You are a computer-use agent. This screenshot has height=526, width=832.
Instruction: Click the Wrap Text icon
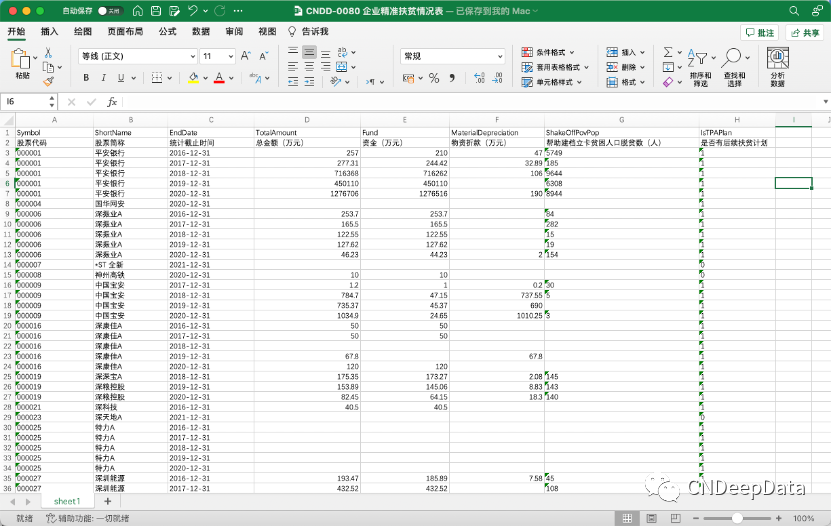(x=342, y=52)
